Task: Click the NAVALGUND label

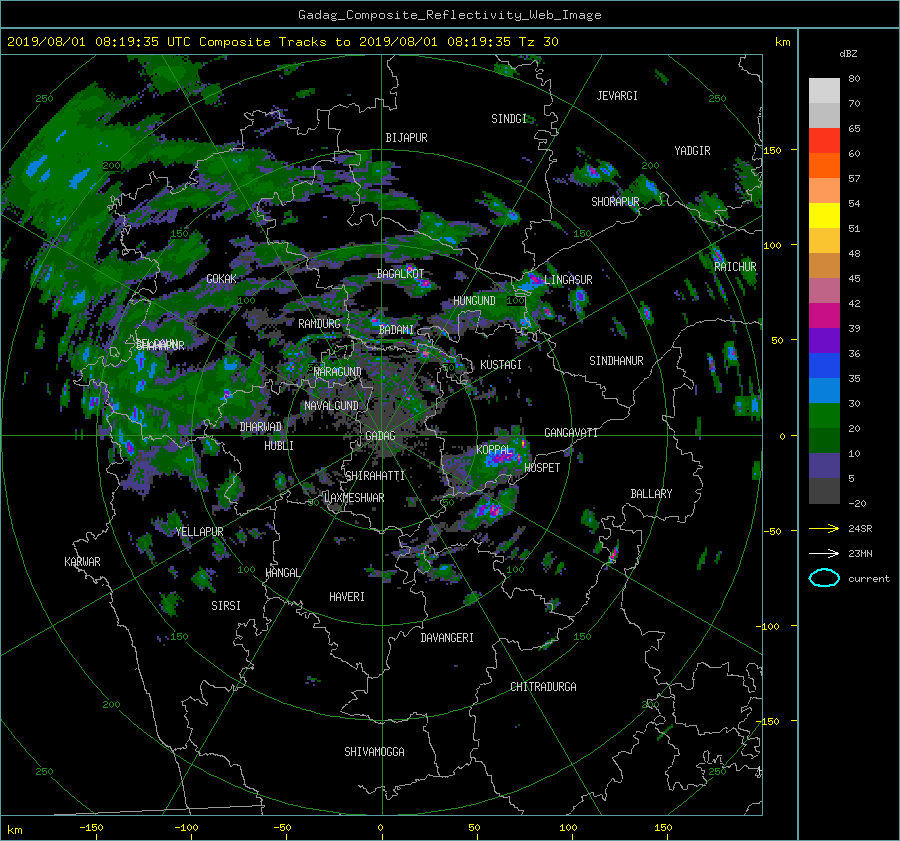Action: [331, 406]
